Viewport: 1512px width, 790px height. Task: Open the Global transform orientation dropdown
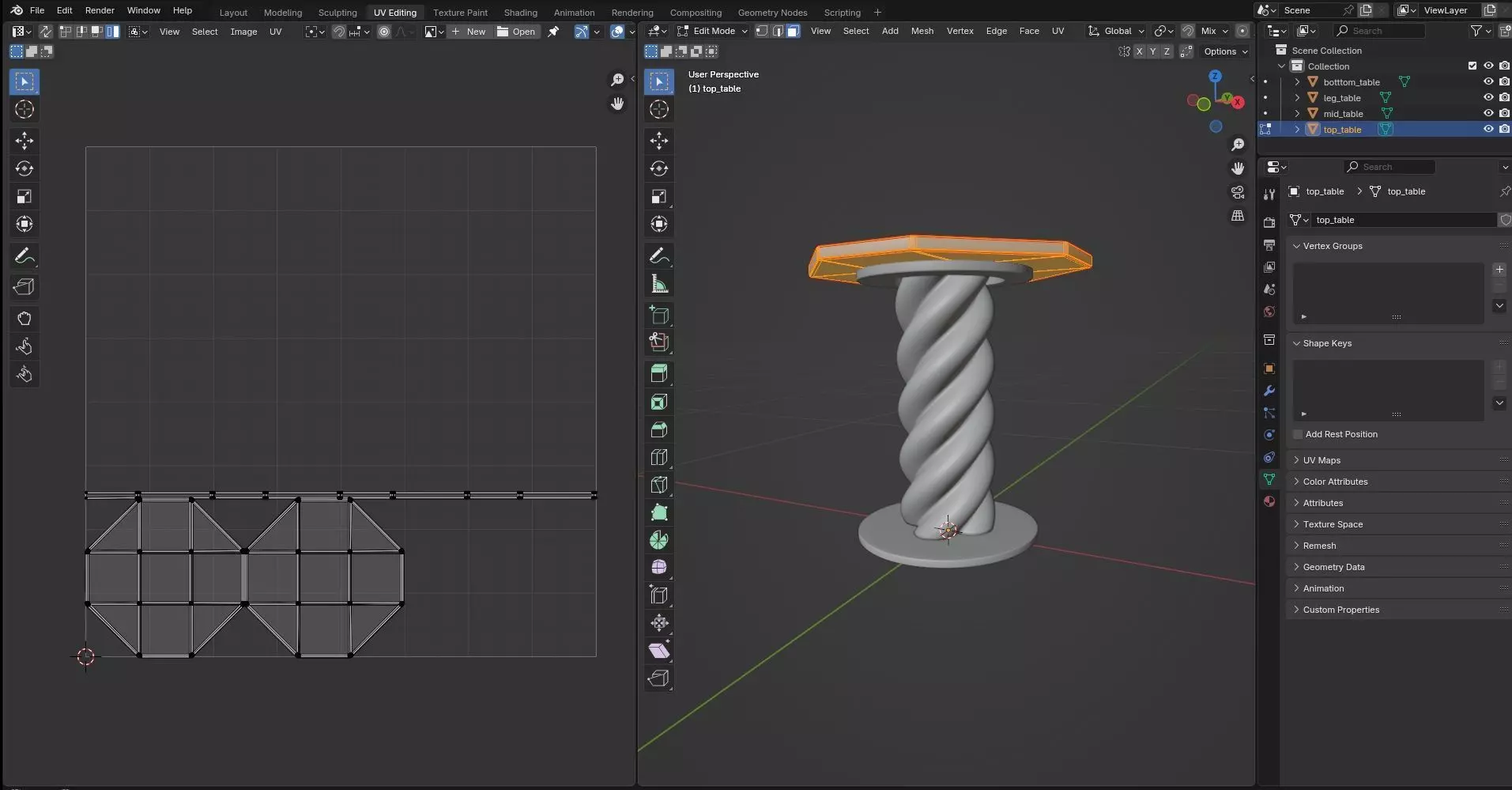1116,31
